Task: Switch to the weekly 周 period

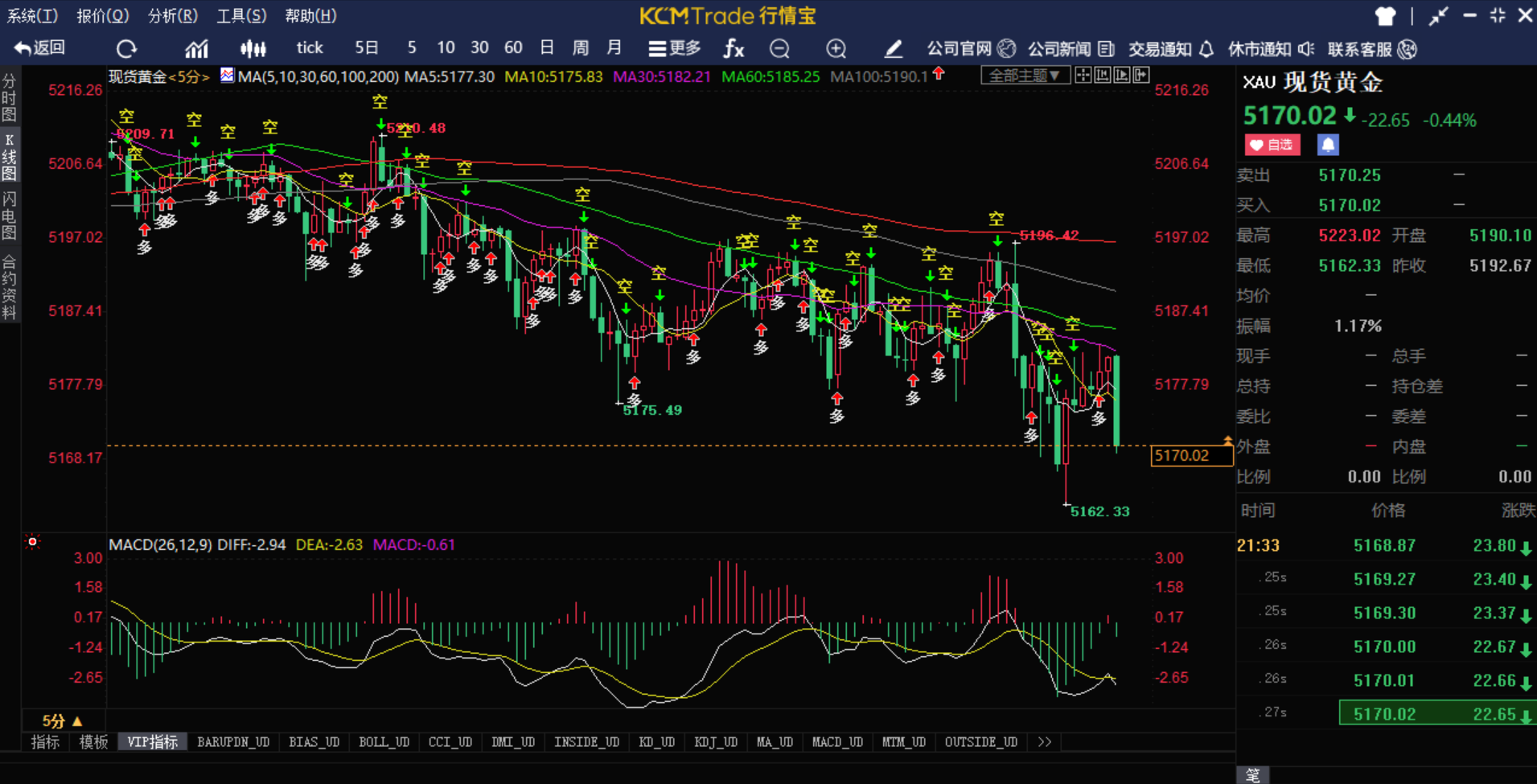Action: point(581,48)
